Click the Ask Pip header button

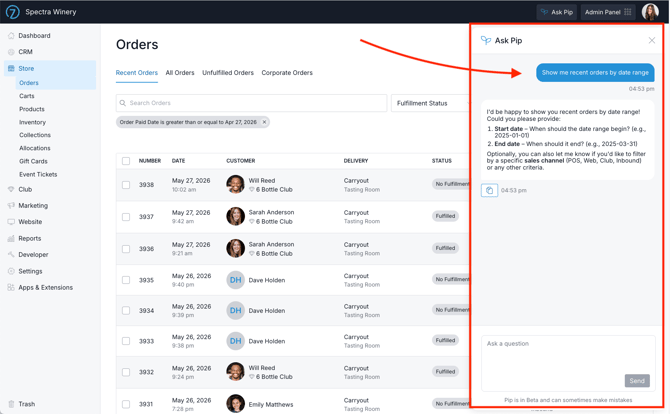(x=556, y=12)
